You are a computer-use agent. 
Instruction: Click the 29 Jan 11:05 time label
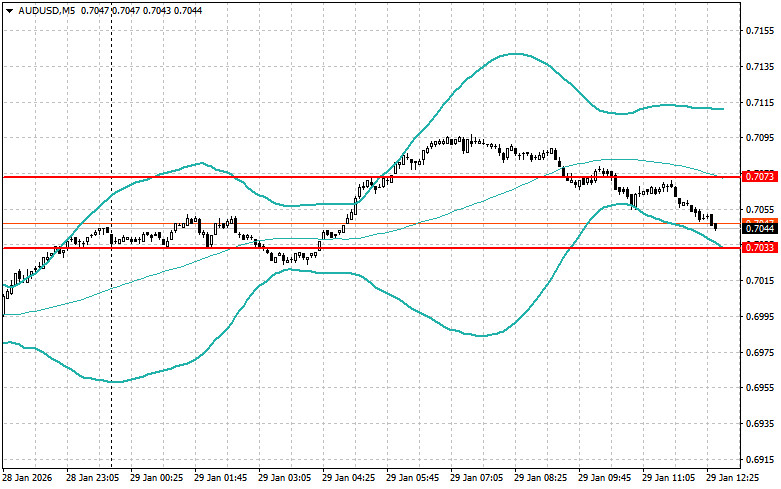668,478
